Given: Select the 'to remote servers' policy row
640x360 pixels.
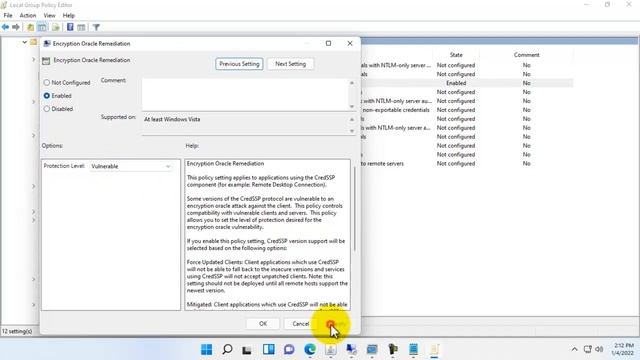Looking at the screenshot, I should [467, 163].
